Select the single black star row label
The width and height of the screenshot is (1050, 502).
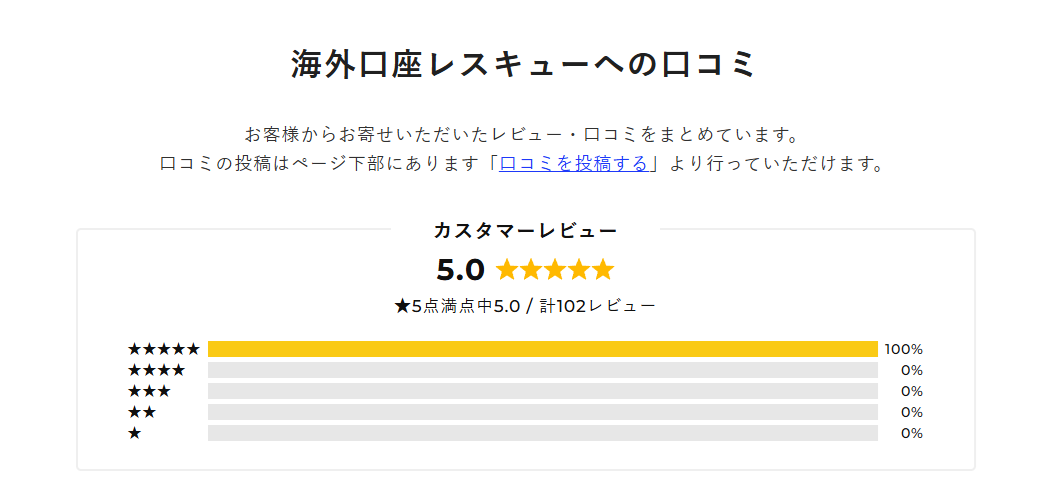click(135, 433)
